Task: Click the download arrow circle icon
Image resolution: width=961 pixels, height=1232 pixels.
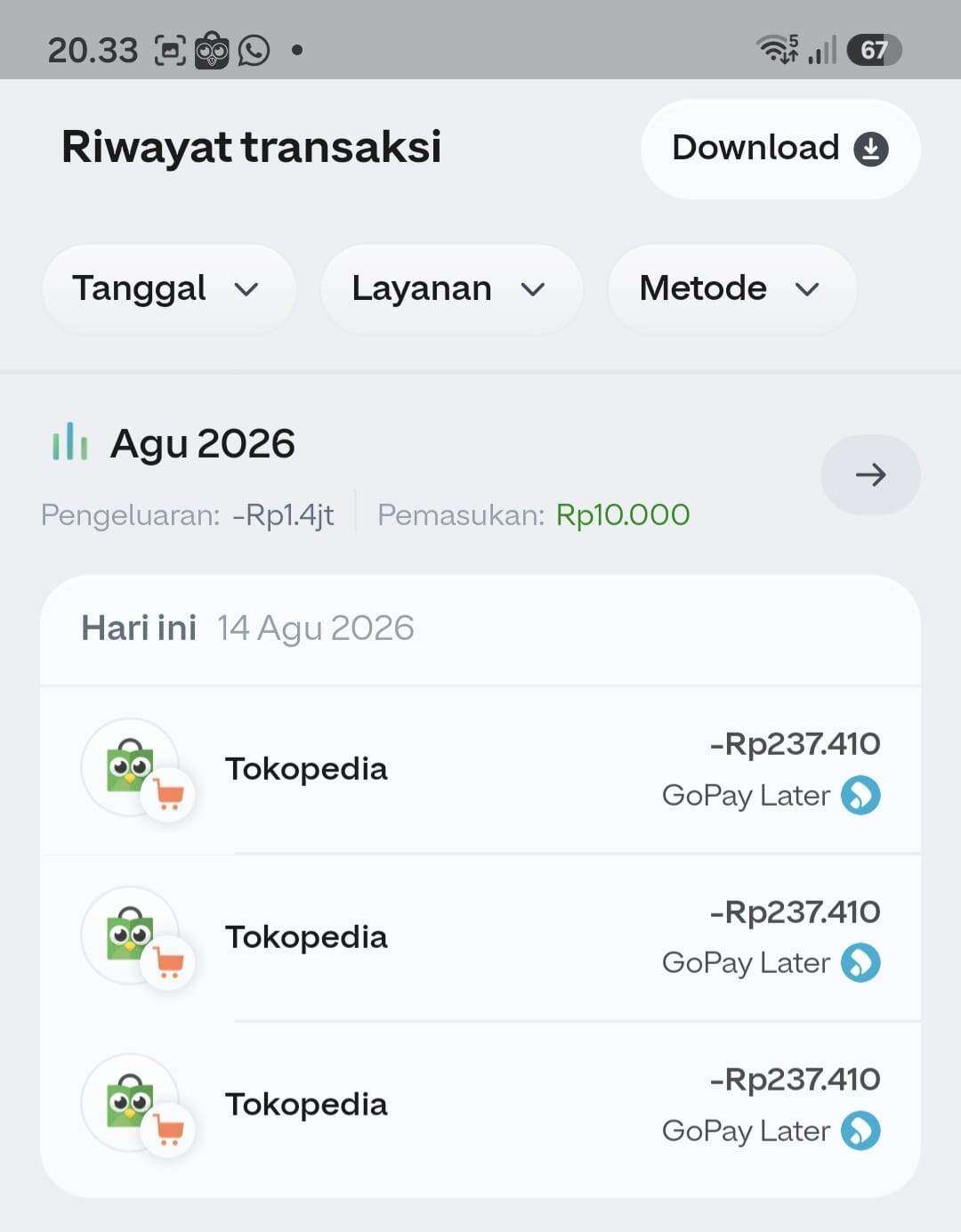Action: click(871, 149)
